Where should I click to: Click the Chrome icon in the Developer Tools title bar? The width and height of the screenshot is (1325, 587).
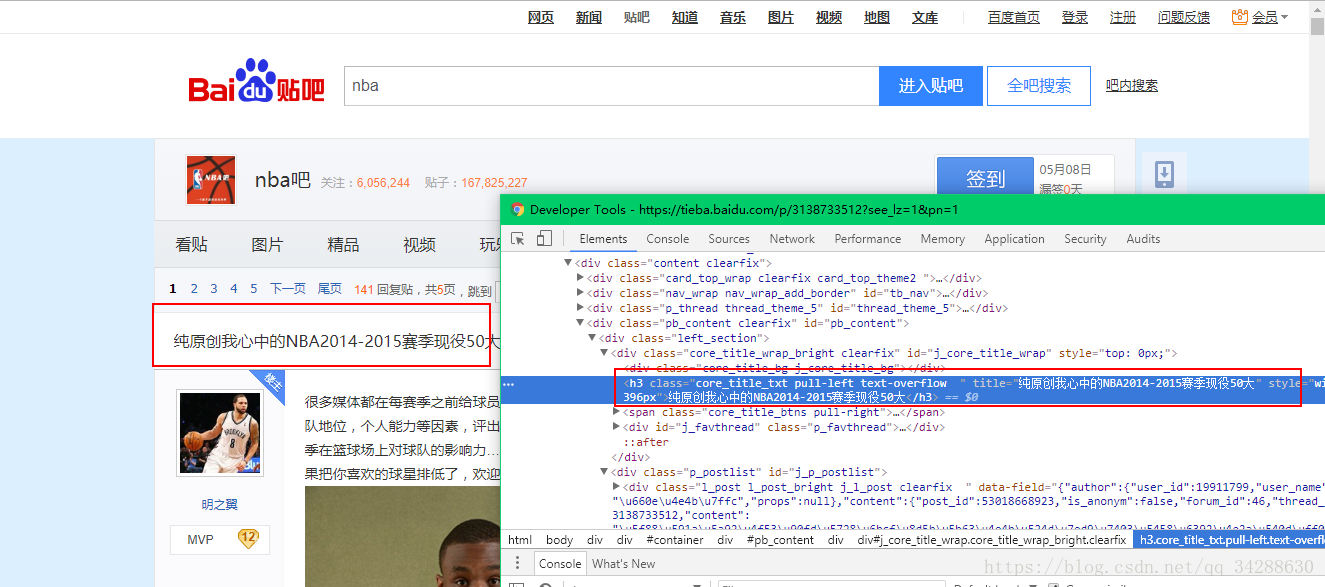pyautogui.click(x=517, y=210)
